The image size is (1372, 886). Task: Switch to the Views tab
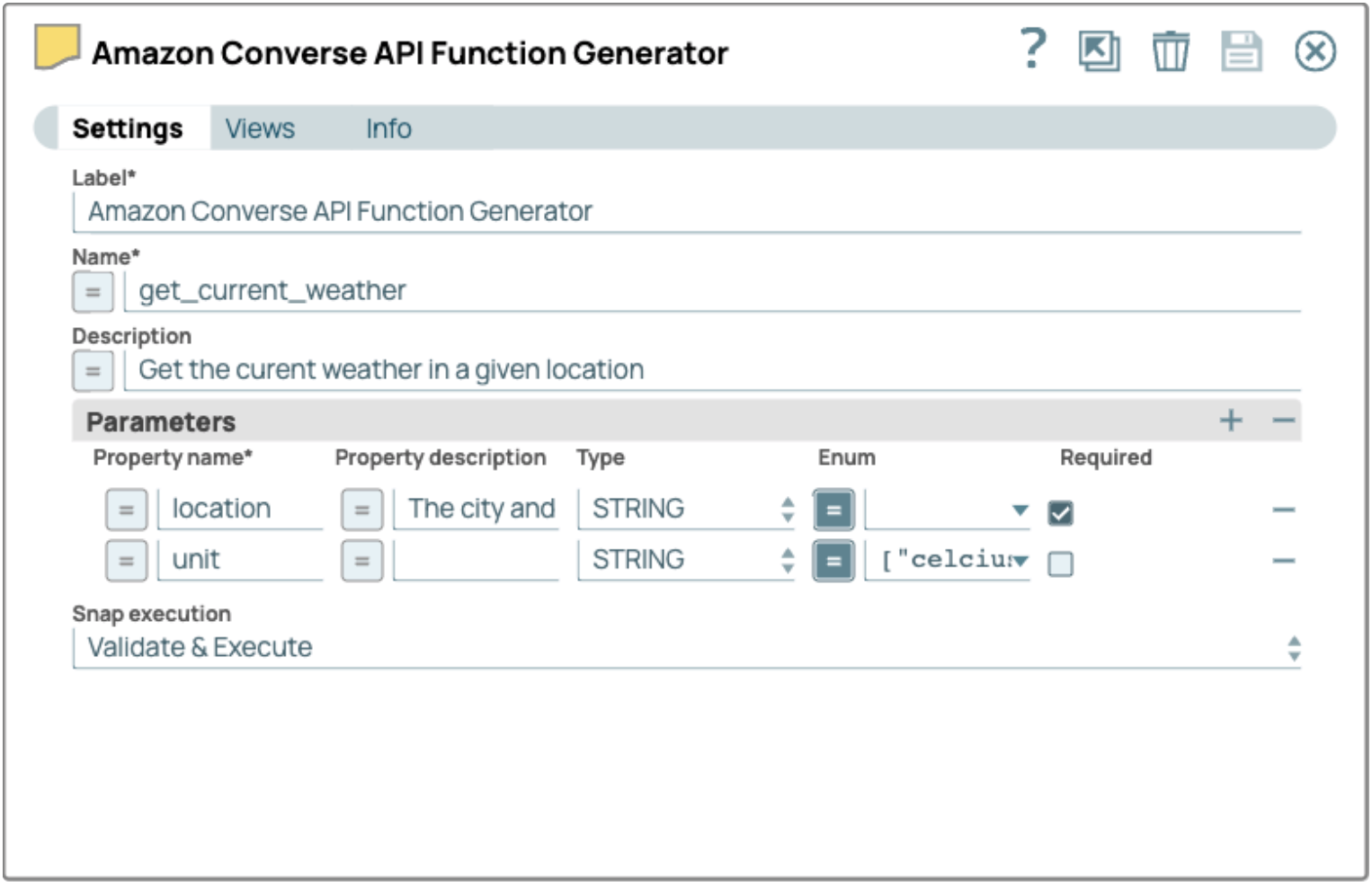click(260, 128)
